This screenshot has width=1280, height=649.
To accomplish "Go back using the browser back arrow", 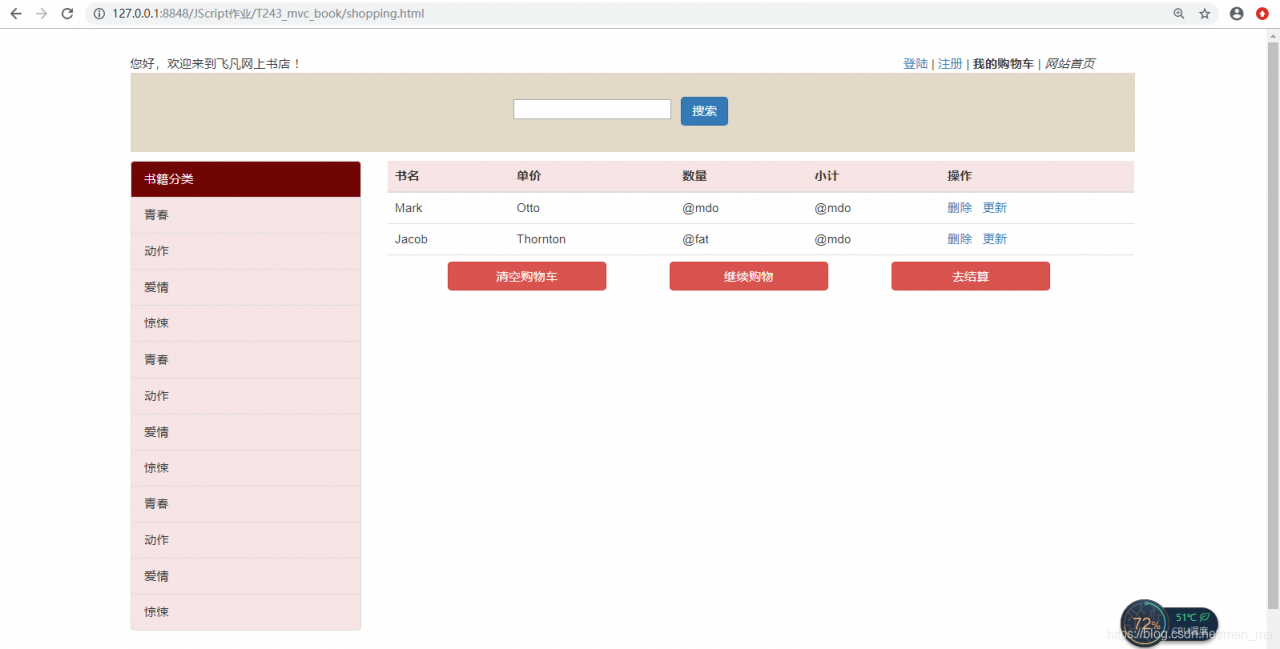I will pyautogui.click(x=15, y=14).
